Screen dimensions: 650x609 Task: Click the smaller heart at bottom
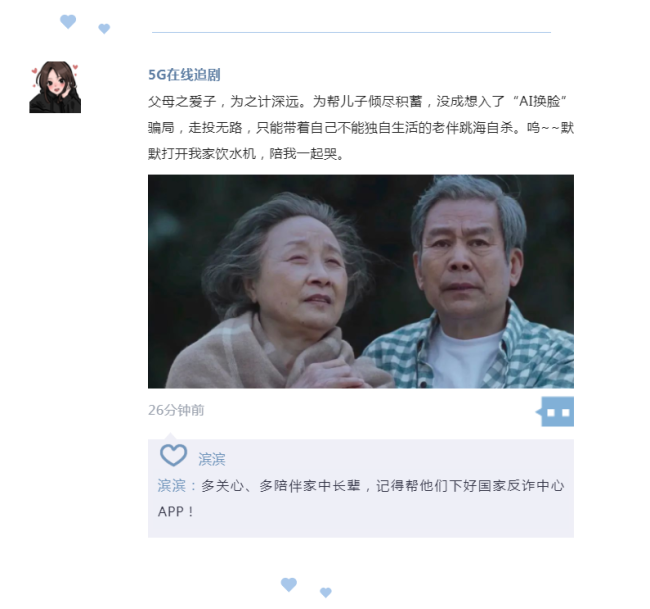click(x=326, y=592)
